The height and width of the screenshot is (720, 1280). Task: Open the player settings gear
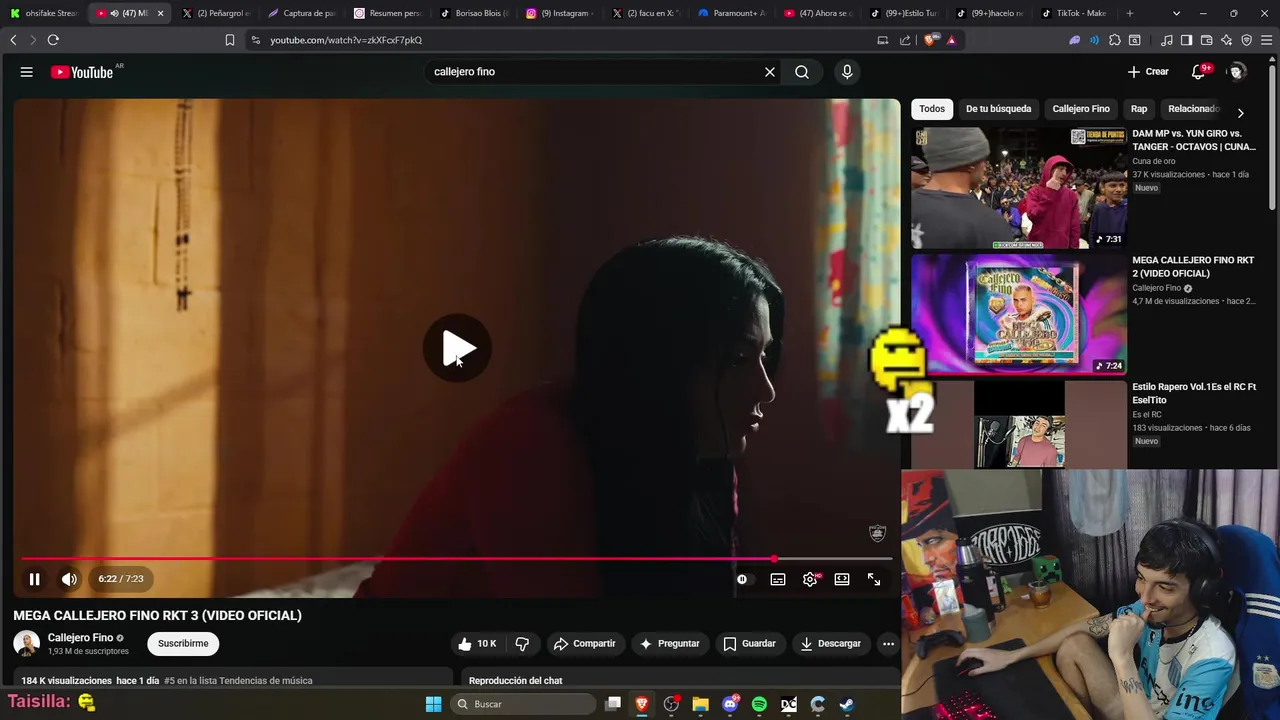(810, 579)
